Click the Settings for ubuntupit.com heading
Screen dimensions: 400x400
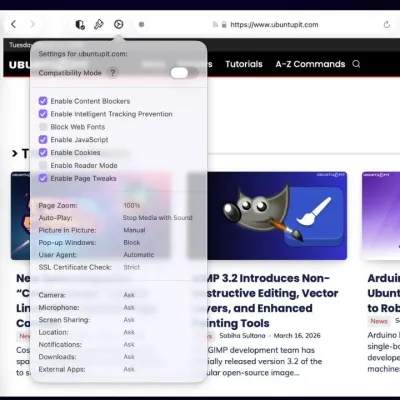pos(83,54)
